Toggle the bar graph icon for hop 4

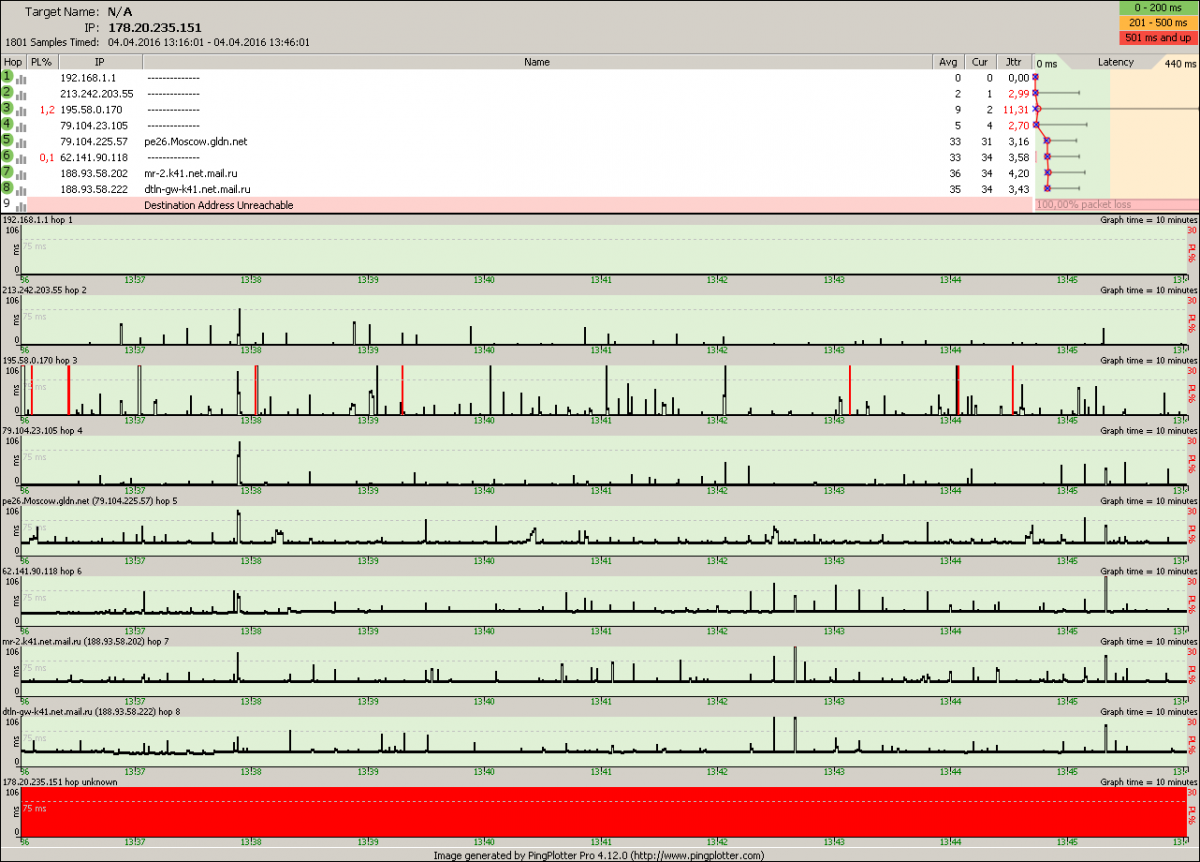(21, 126)
